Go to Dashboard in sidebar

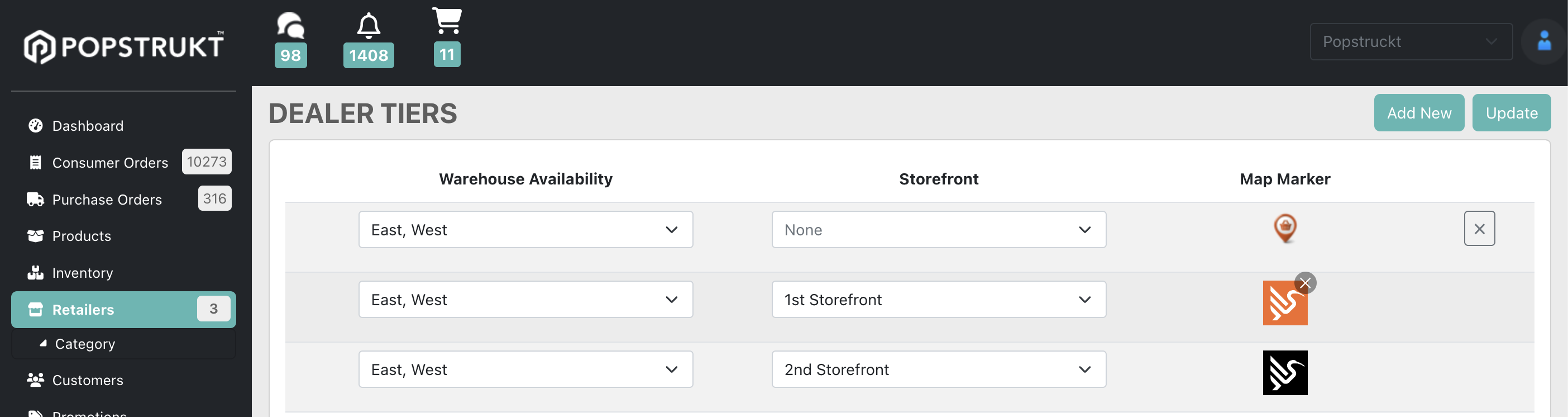coord(88,126)
